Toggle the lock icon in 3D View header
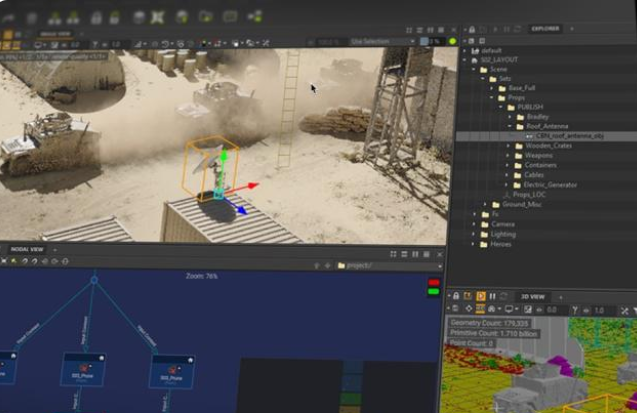 click(x=456, y=296)
